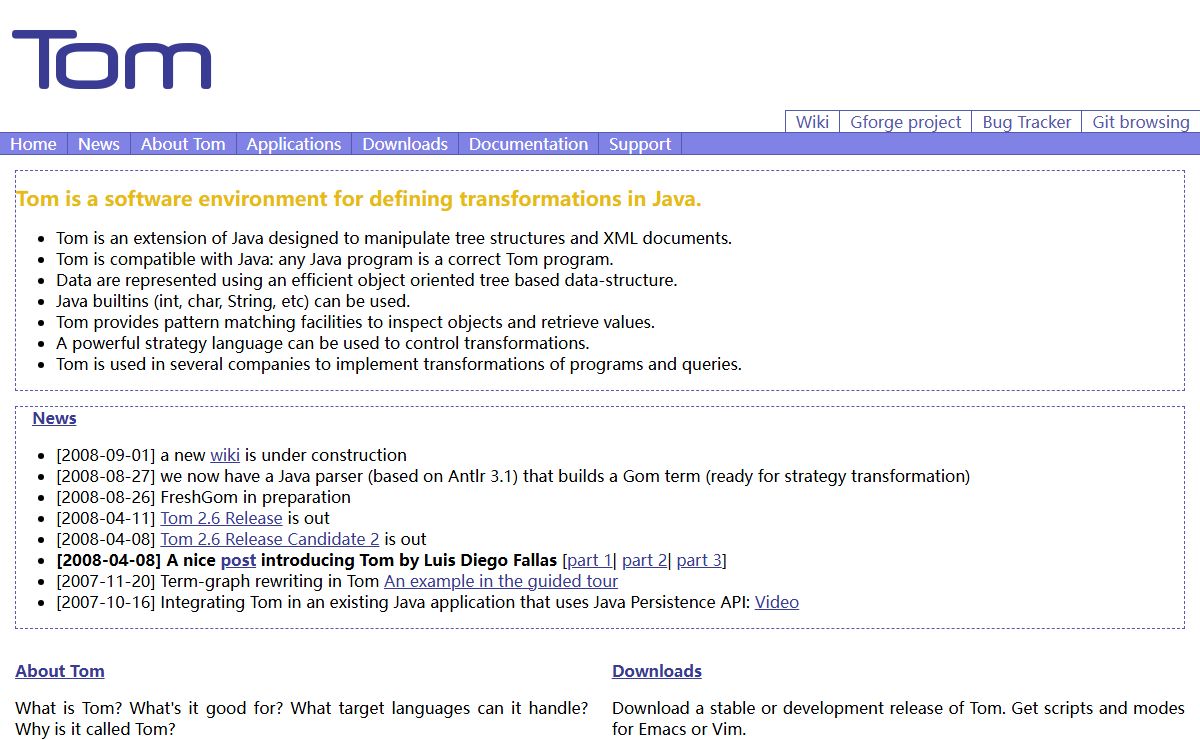This screenshot has width=1200, height=740.
Task: Click the 'Tom is compatible with Java' bullet
Action: (x=335, y=259)
